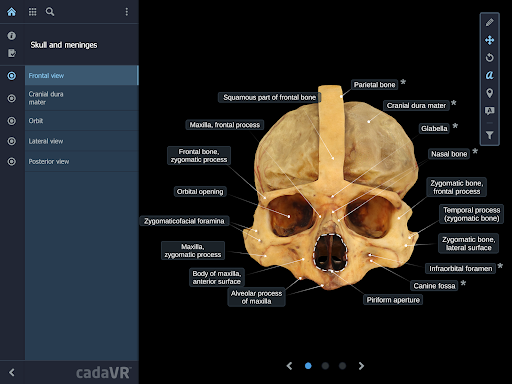Viewport: 512px width, 384px height.
Task: Toggle the text labels 'a' icon
Action: coord(489,75)
